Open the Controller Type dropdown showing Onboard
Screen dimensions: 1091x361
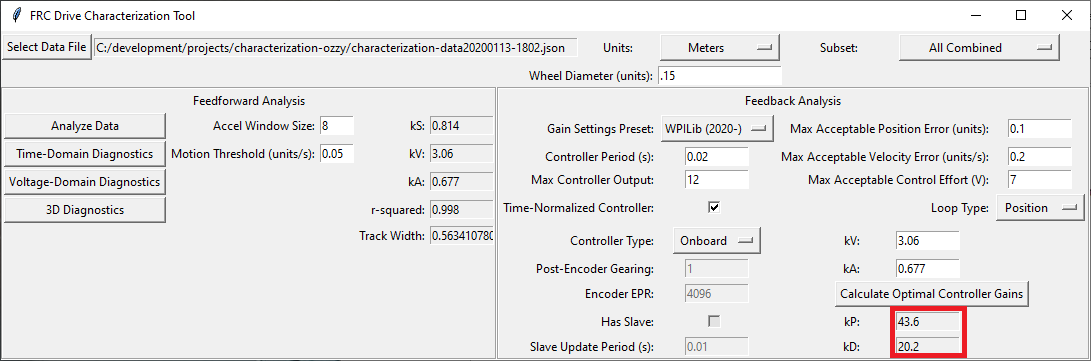tap(717, 241)
